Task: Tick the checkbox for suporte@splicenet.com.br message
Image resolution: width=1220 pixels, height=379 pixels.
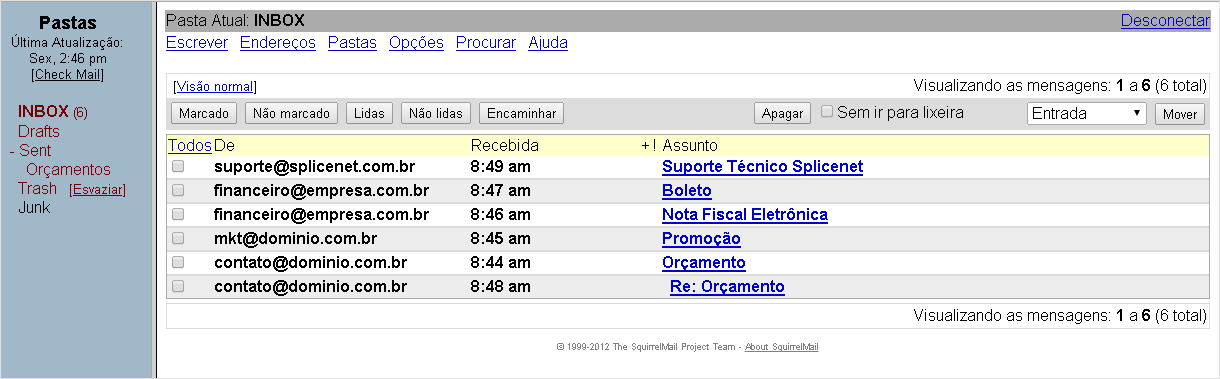Action: click(178, 166)
